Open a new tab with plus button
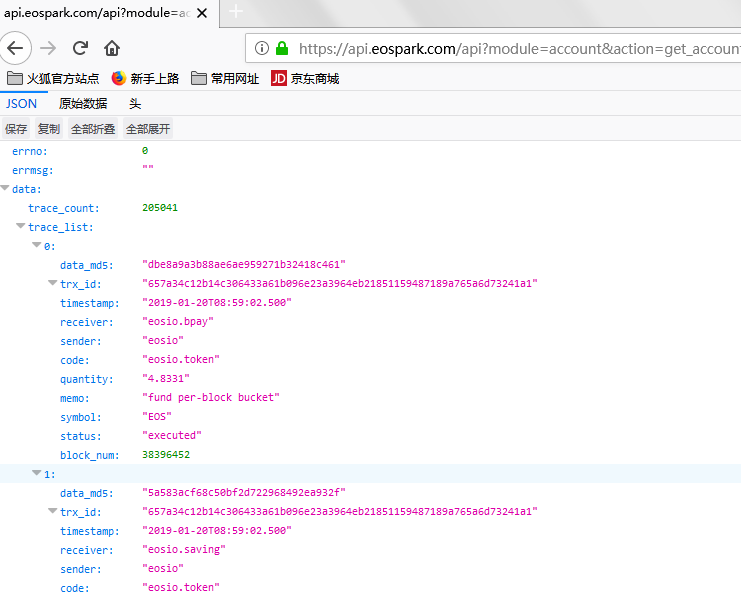Screen dimensions: 741x601 pyautogui.click(x=236, y=11)
